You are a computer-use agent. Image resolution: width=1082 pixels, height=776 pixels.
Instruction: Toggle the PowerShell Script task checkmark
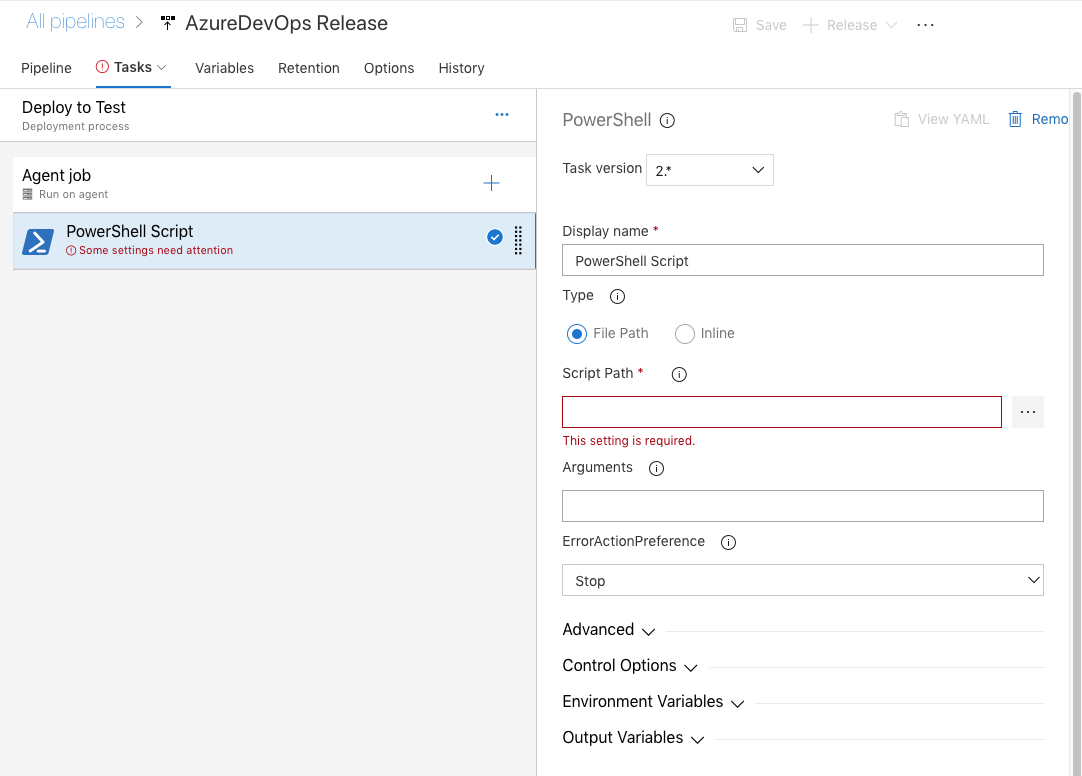(494, 237)
